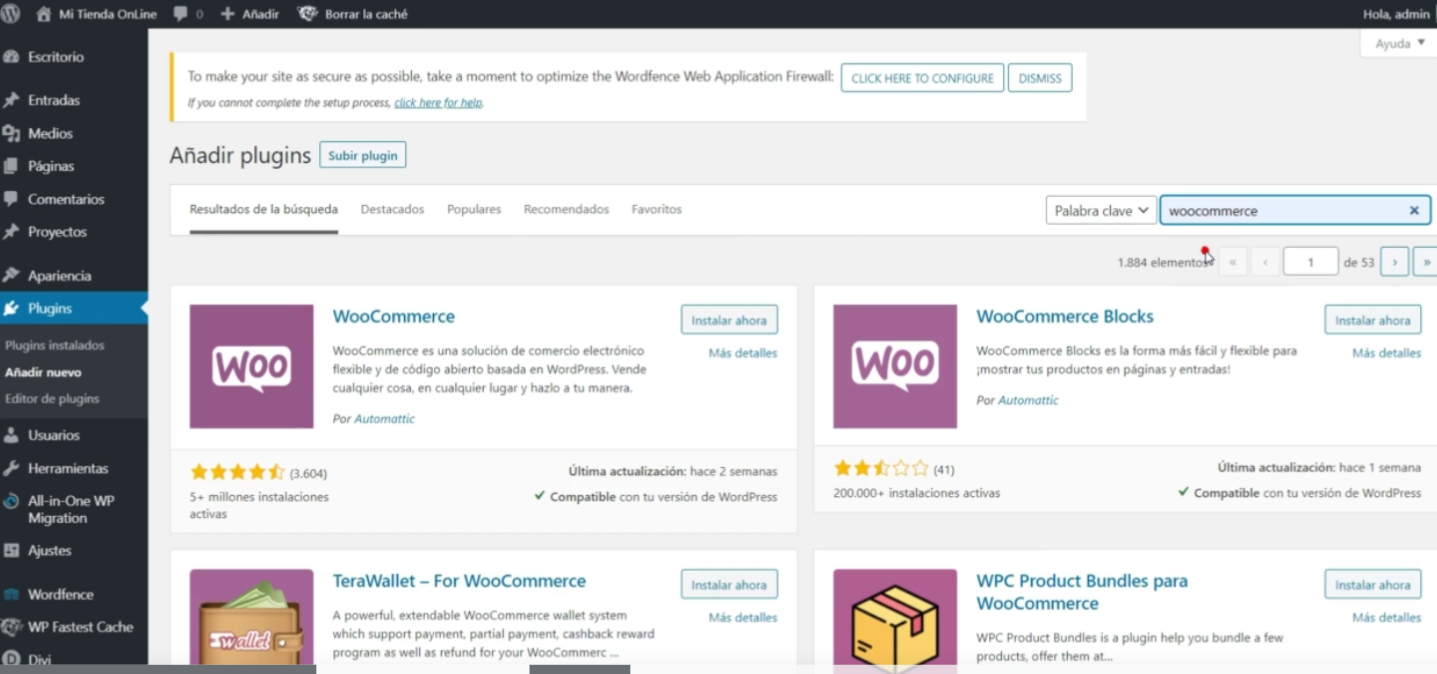The height and width of the screenshot is (674, 1437).
Task: Dismiss the Wordfence firewall notice
Action: [x=1040, y=78]
